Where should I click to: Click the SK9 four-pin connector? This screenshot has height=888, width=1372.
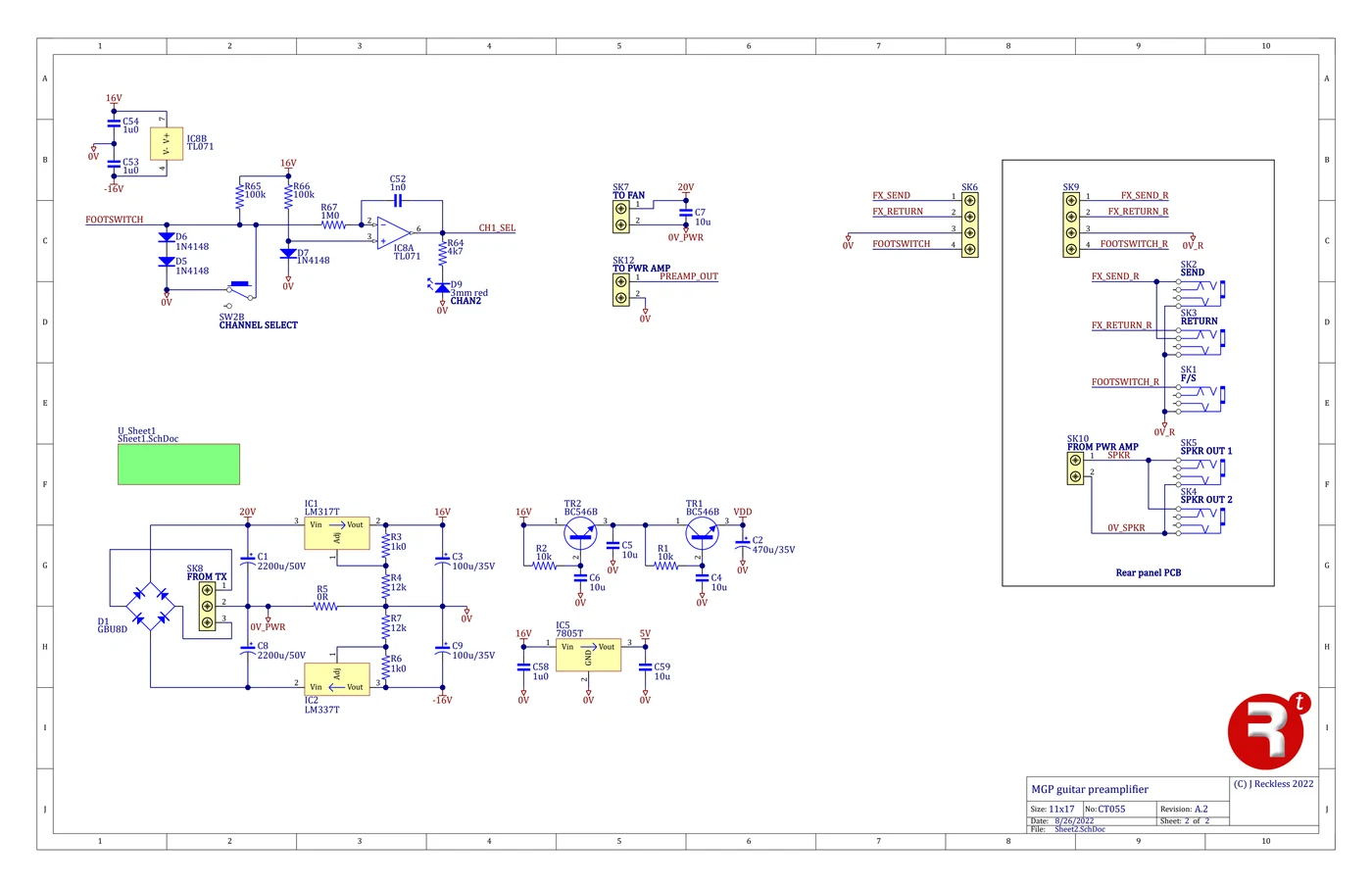point(1071,224)
